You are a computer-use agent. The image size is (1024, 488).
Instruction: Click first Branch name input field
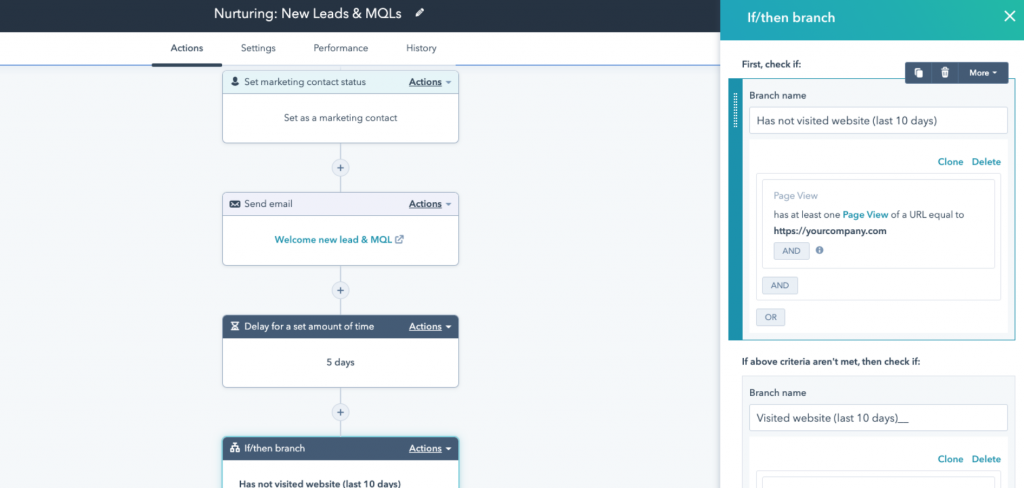pos(878,121)
